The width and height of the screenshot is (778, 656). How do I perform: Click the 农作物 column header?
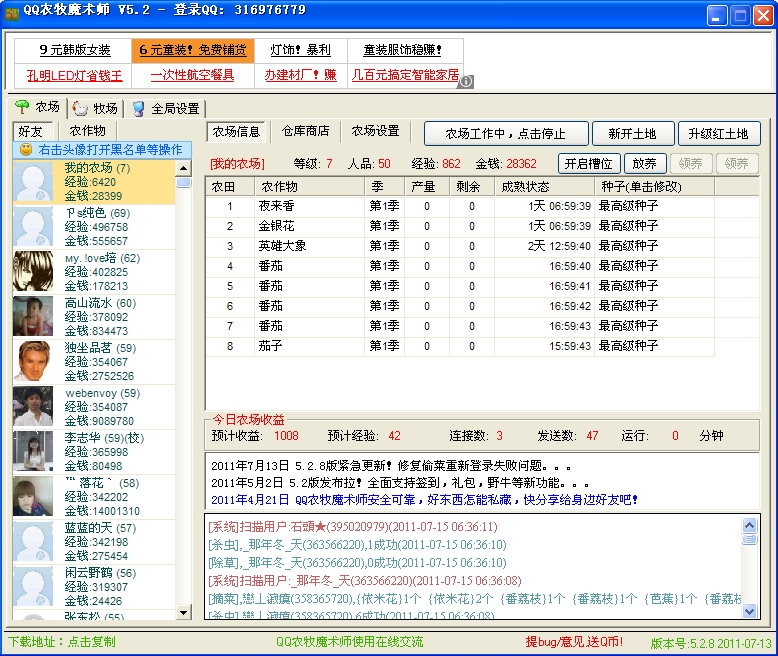310,187
